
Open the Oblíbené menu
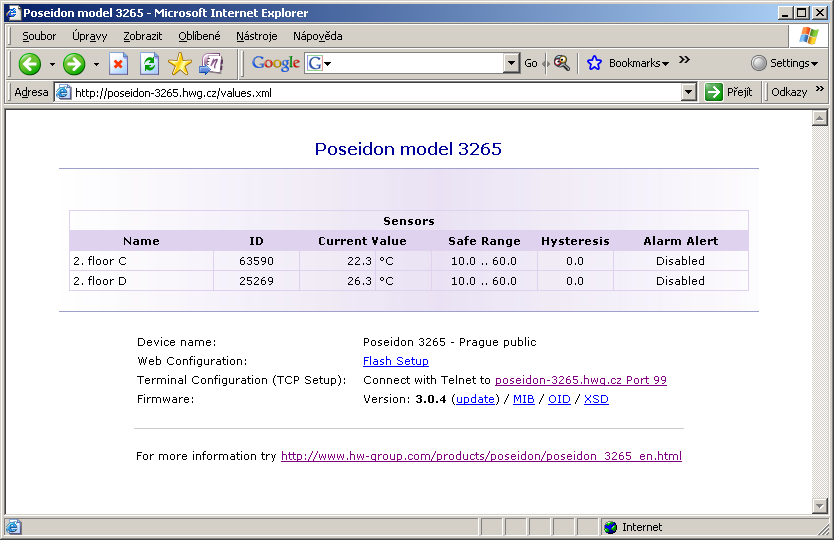[x=199, y=36]
